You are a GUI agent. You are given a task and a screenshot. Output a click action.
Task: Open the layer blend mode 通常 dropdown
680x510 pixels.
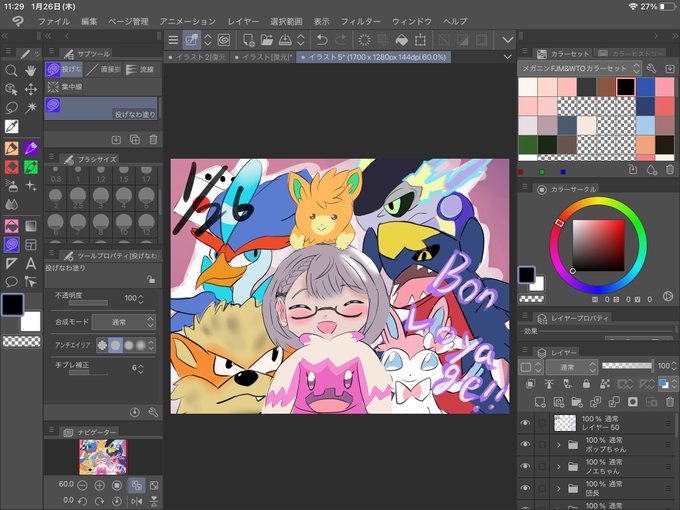point(572,367)
